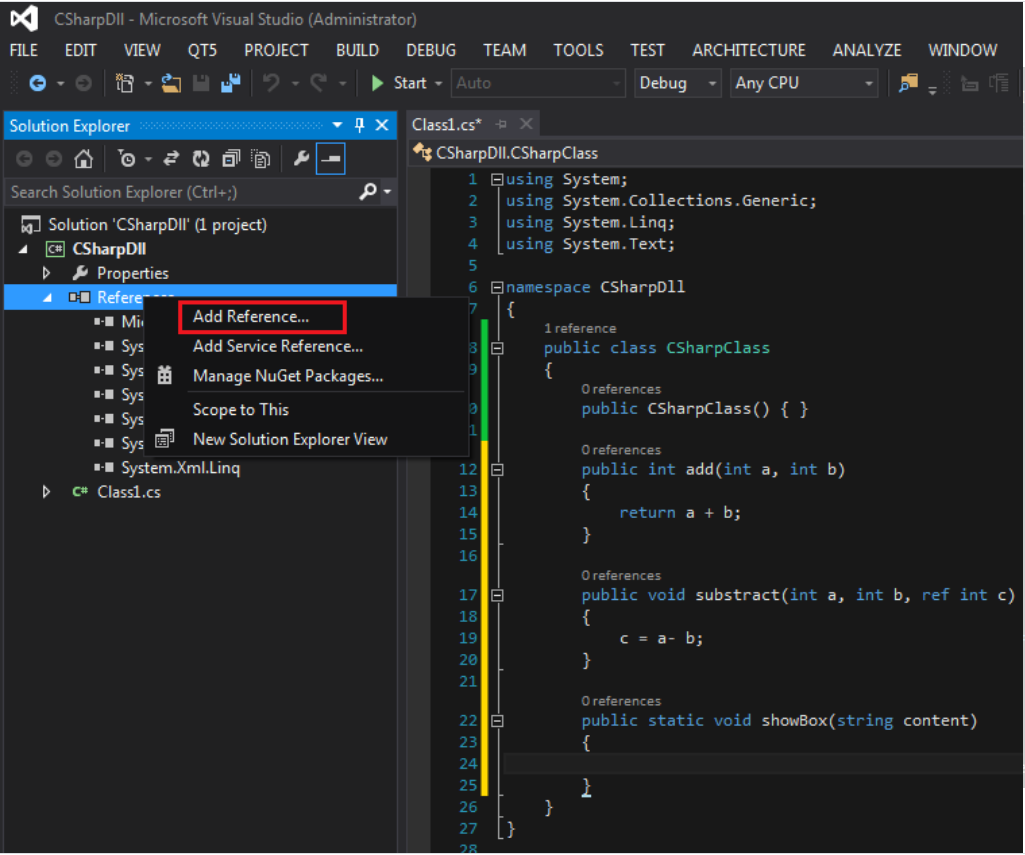Open the BUILD menu
1025x855 pixels.
pyautogui.click(x=357, y=50)
